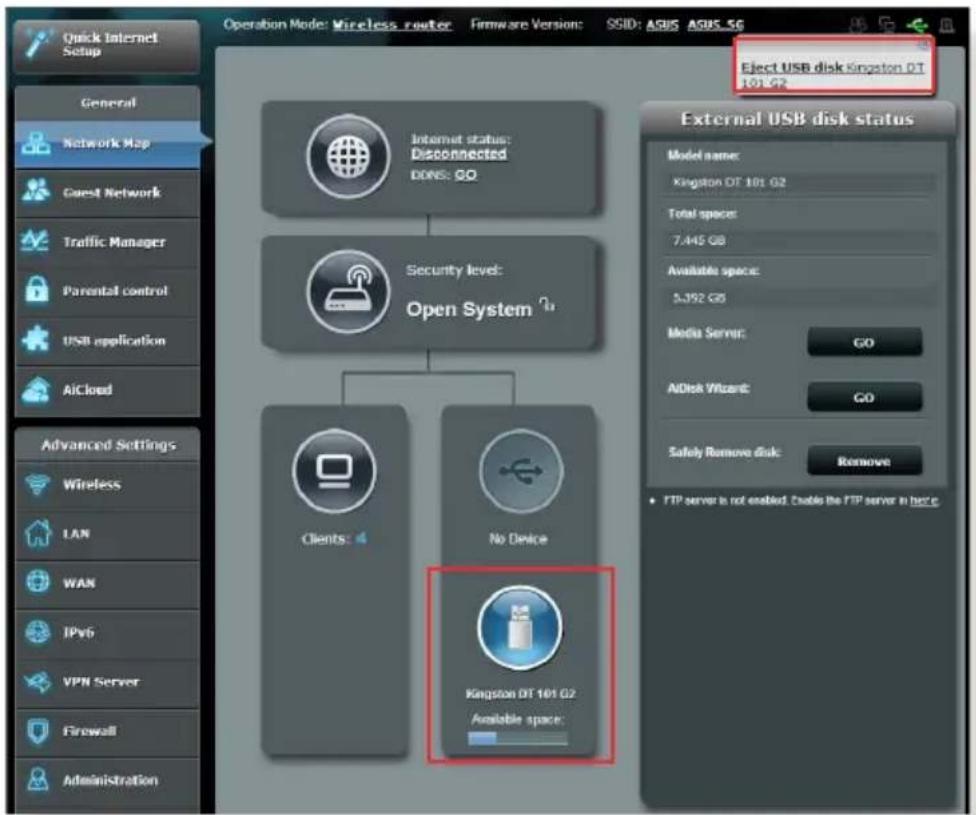Click the Disconnected internet status link
The width and height of the screenshot is (976, 815).
[x=459, y=154]
